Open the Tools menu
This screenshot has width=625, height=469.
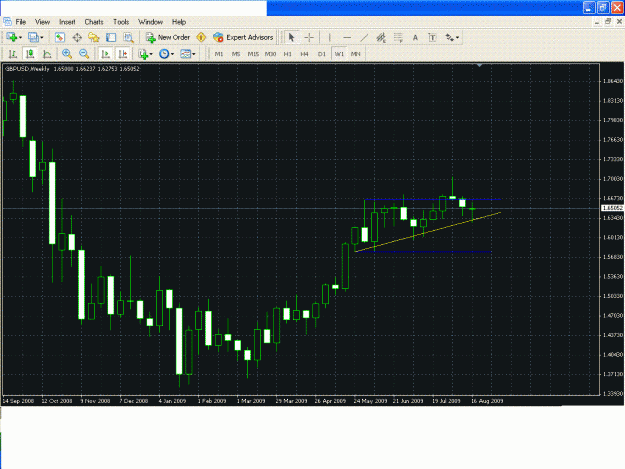point(121,22)
